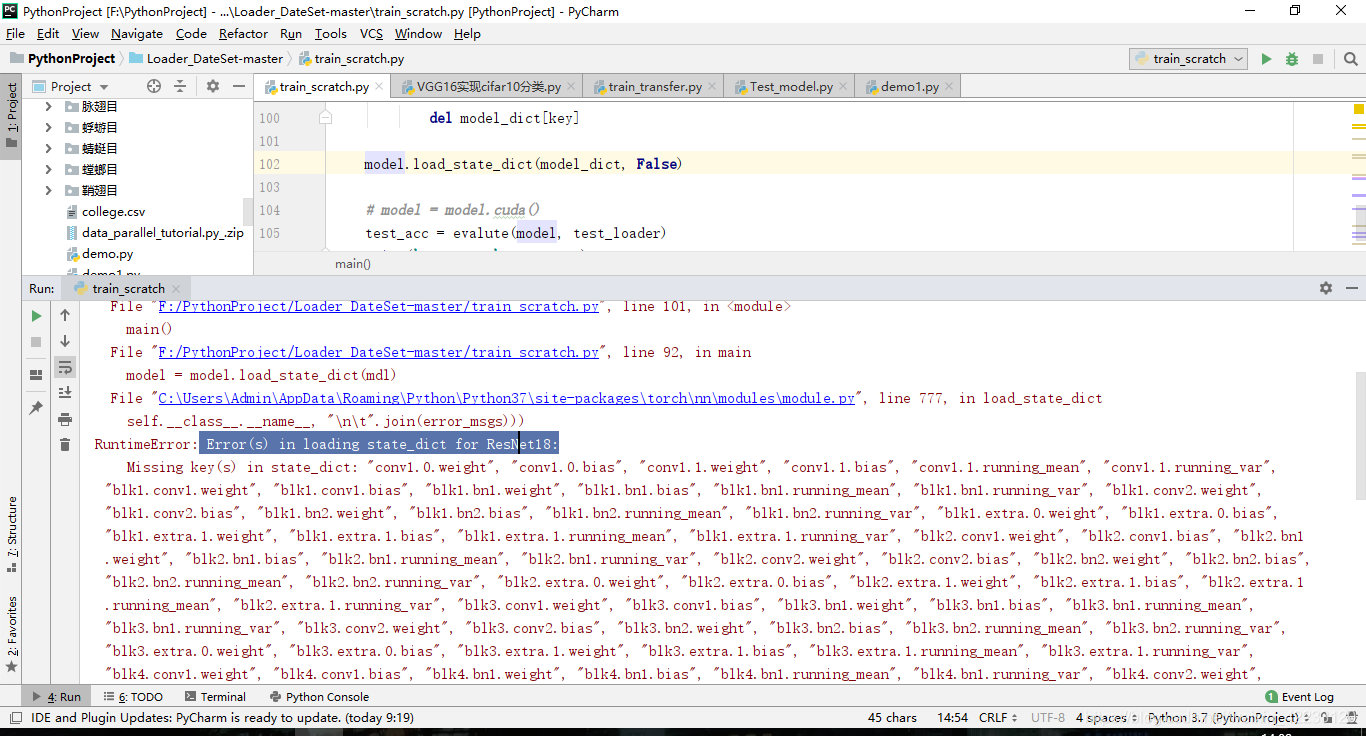Image resolution: width=1366 pixels, height=736 pixels.
Task: Hide the Run tool window
Action: [x=1350, y=288]
